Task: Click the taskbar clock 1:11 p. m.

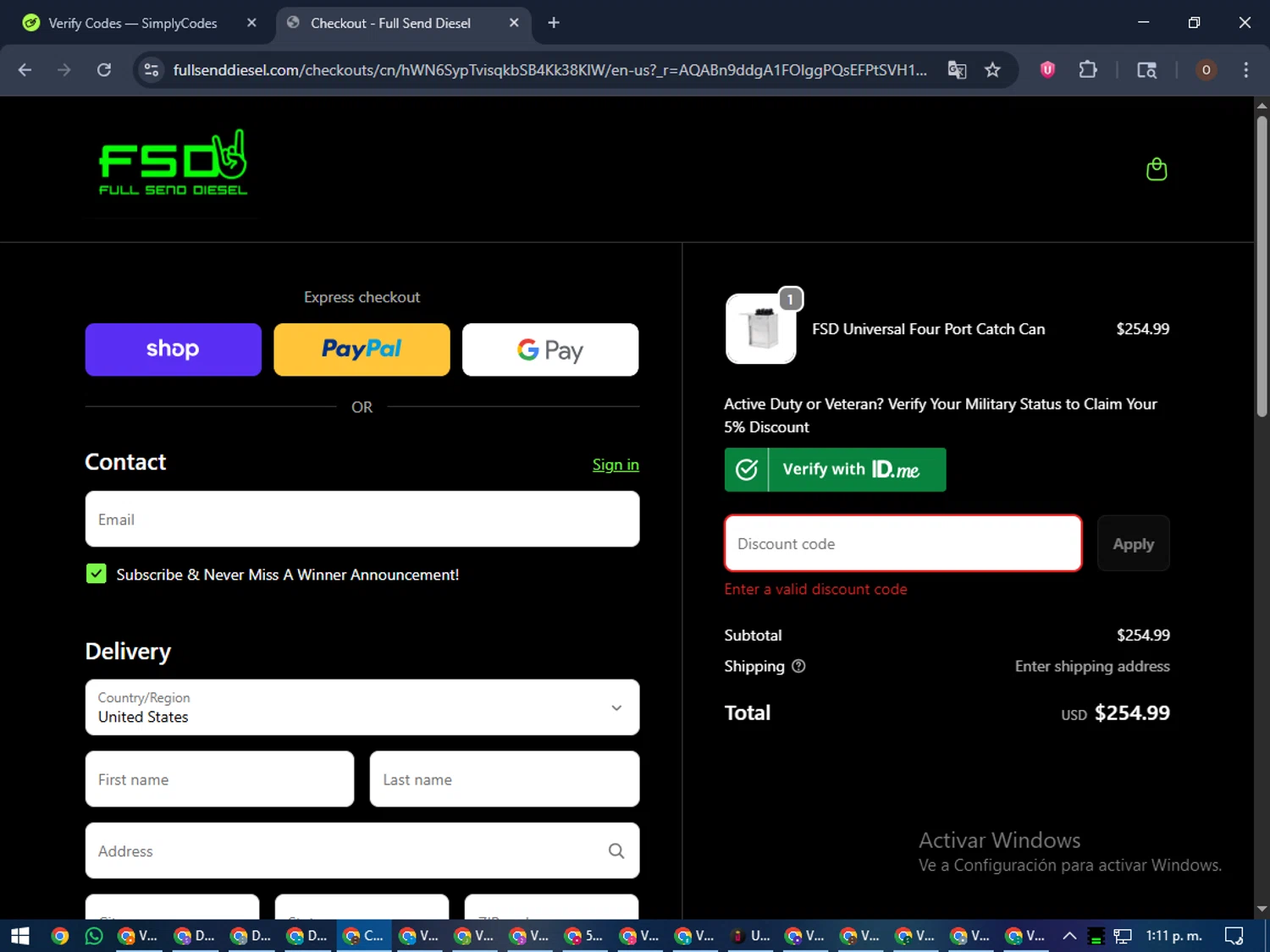Action: (1173, 936)
